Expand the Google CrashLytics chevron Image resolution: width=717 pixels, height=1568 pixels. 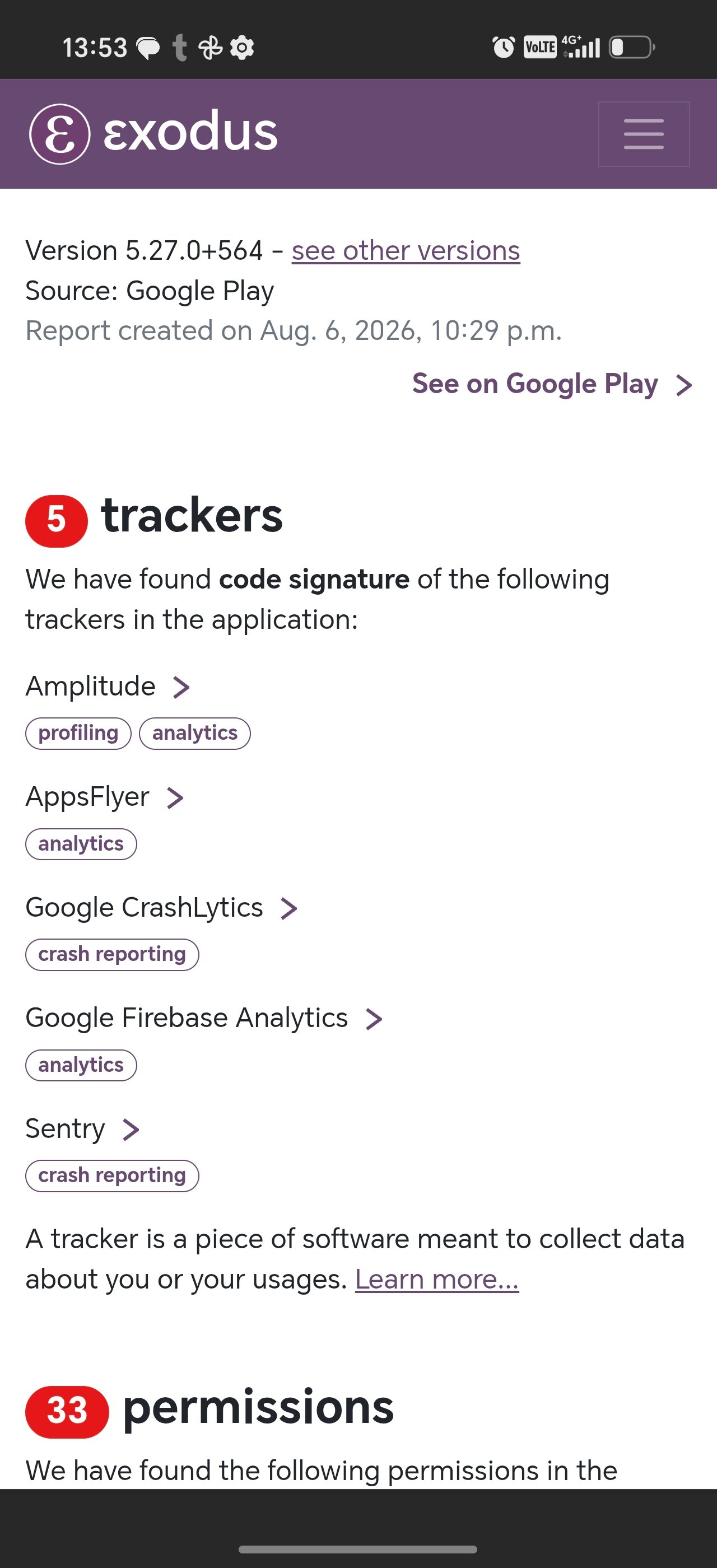(288, 908)
